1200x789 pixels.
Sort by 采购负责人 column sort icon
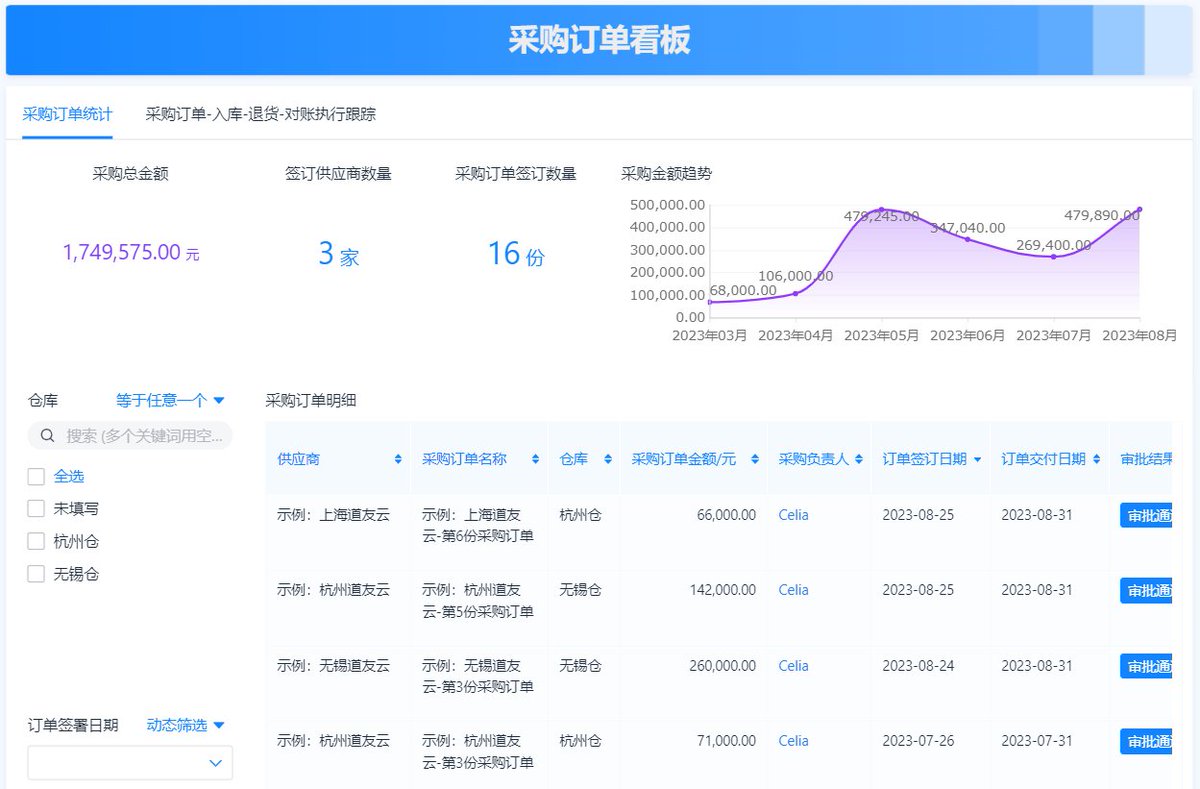(x=859, y=459)
